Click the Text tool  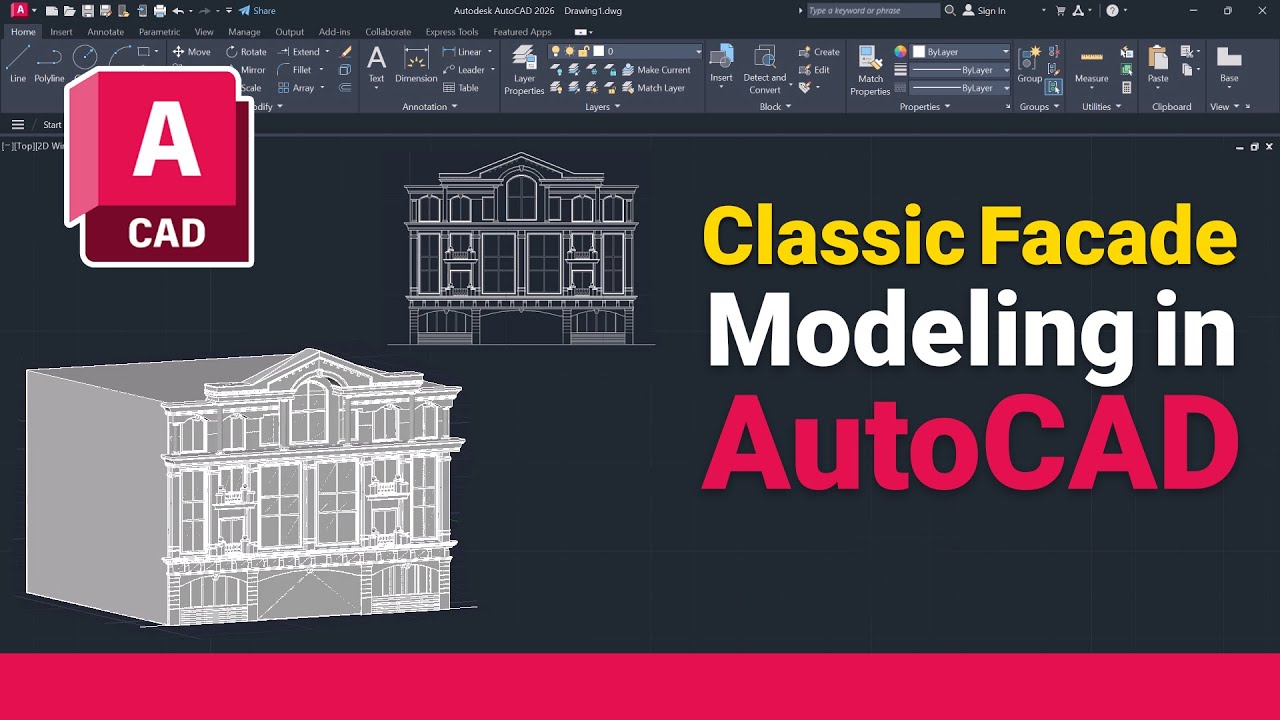[x=376, y=64]
